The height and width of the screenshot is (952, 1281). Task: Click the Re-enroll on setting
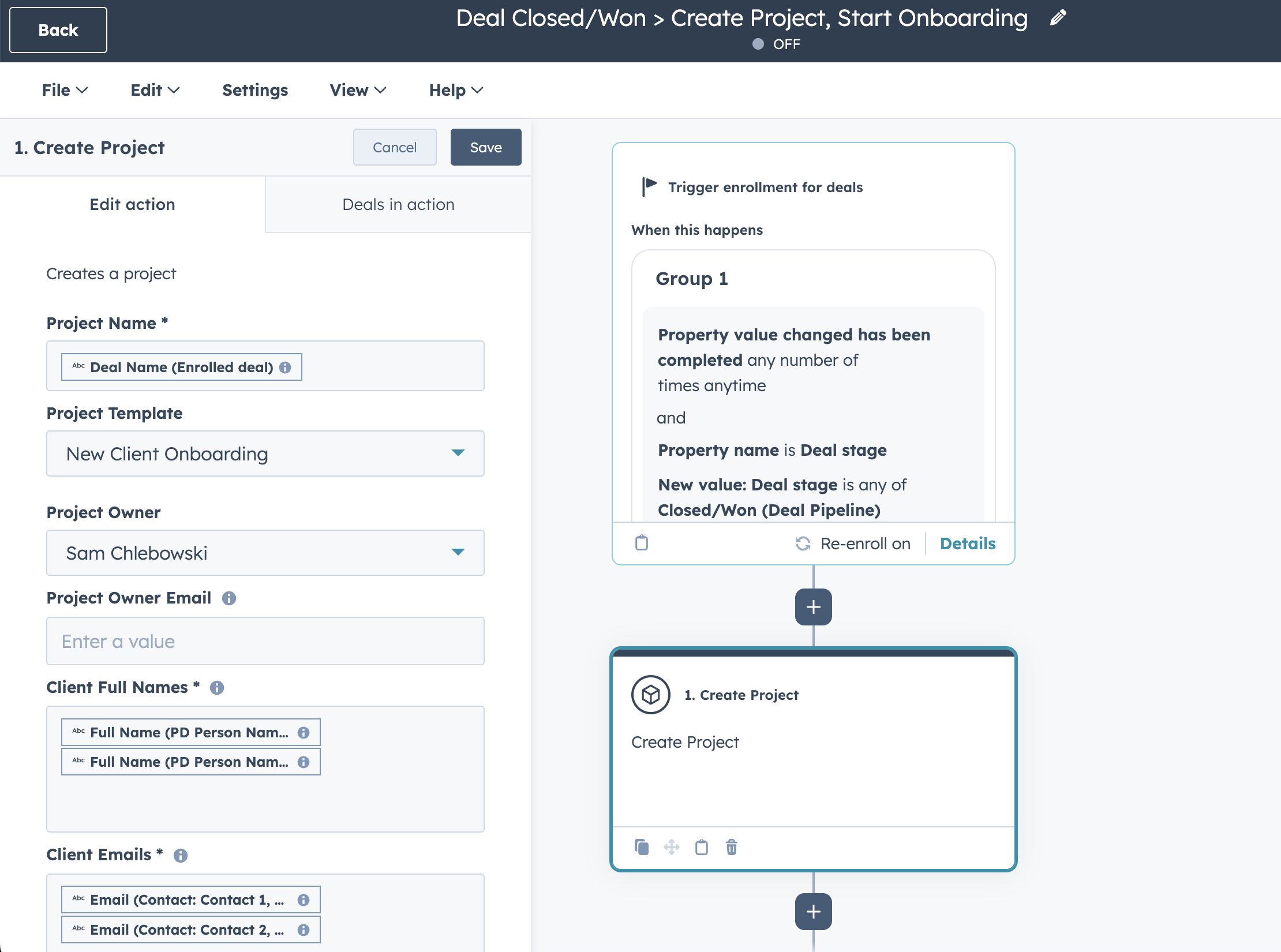[x=853, y=544]
